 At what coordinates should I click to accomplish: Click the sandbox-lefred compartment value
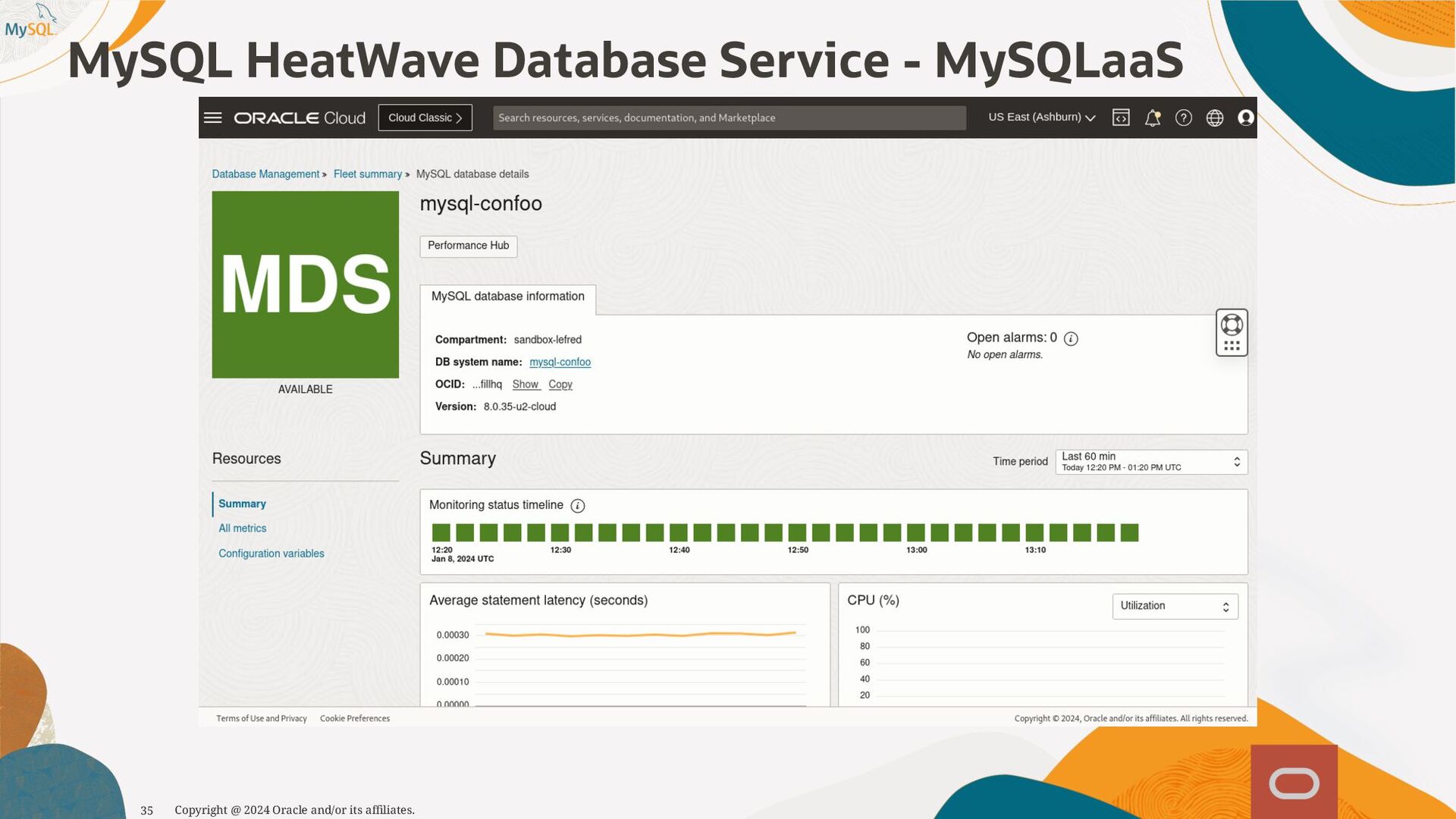tap(548, 340)
